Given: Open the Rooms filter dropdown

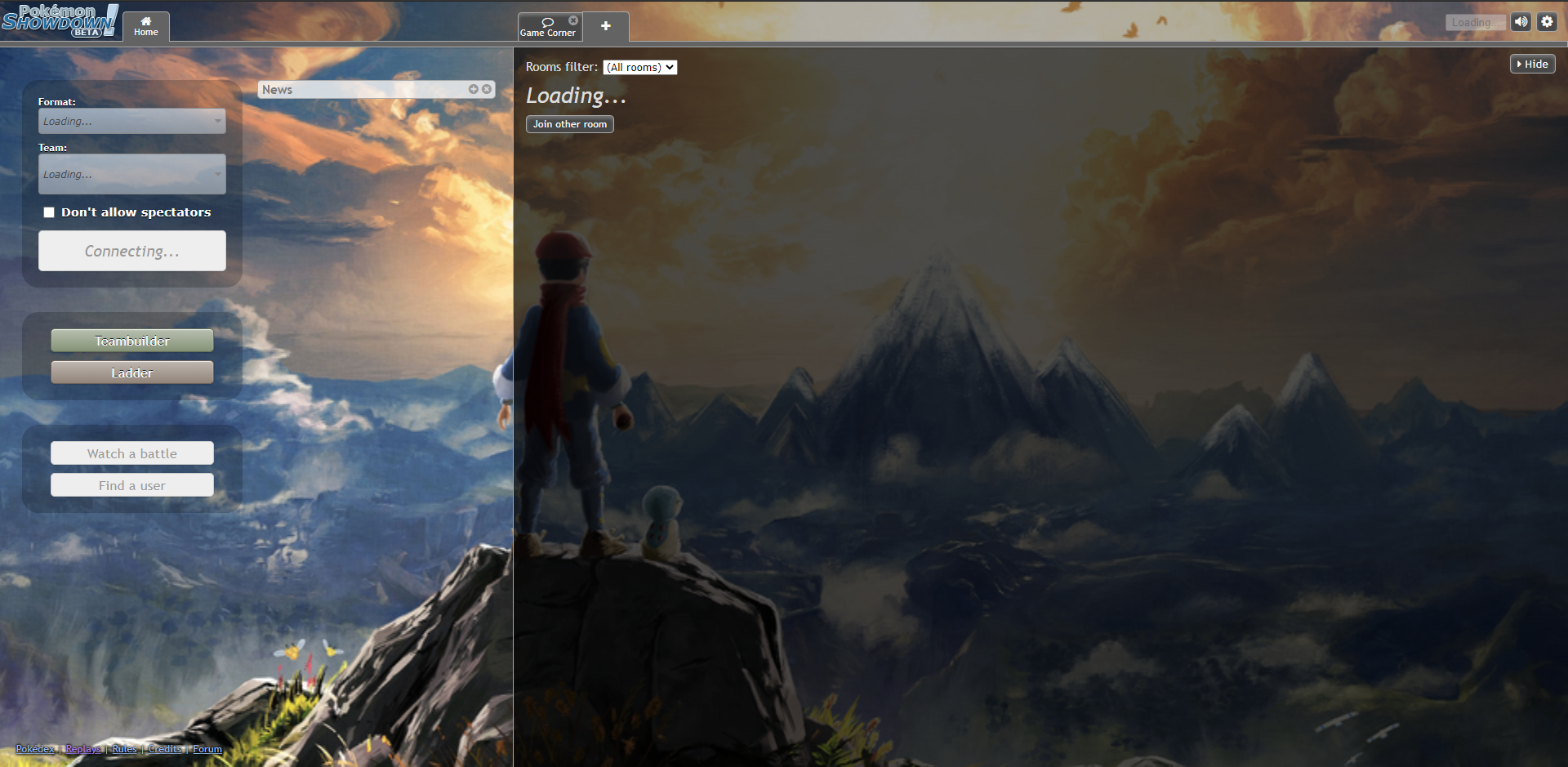Looking at the screenshot, I should [640, 67].
